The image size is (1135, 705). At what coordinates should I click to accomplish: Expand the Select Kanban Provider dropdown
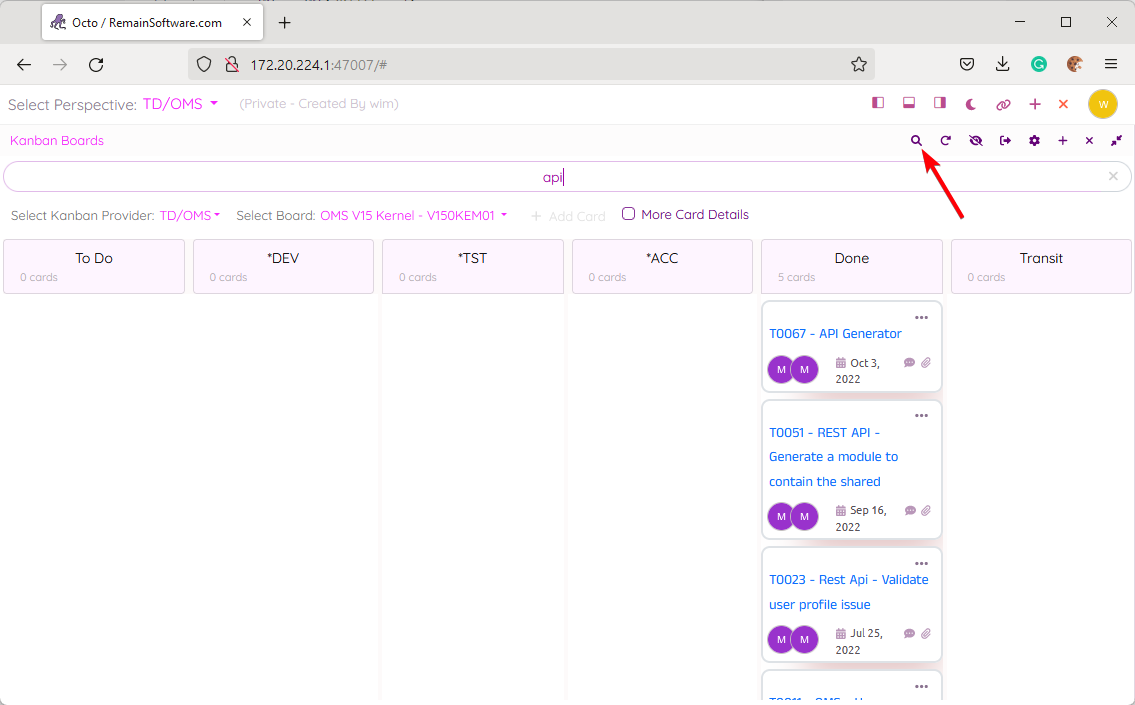[189, 215]
